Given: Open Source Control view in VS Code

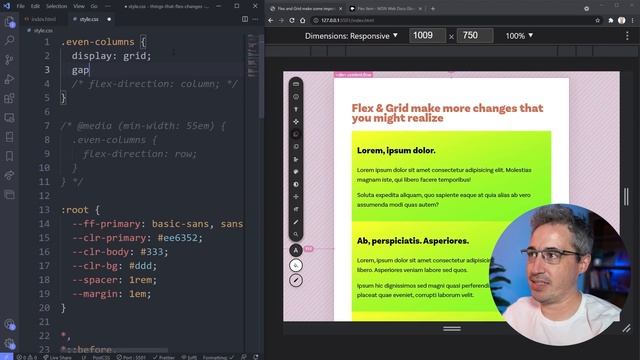Looking at the screenshot, I should [x=9, y=60].
